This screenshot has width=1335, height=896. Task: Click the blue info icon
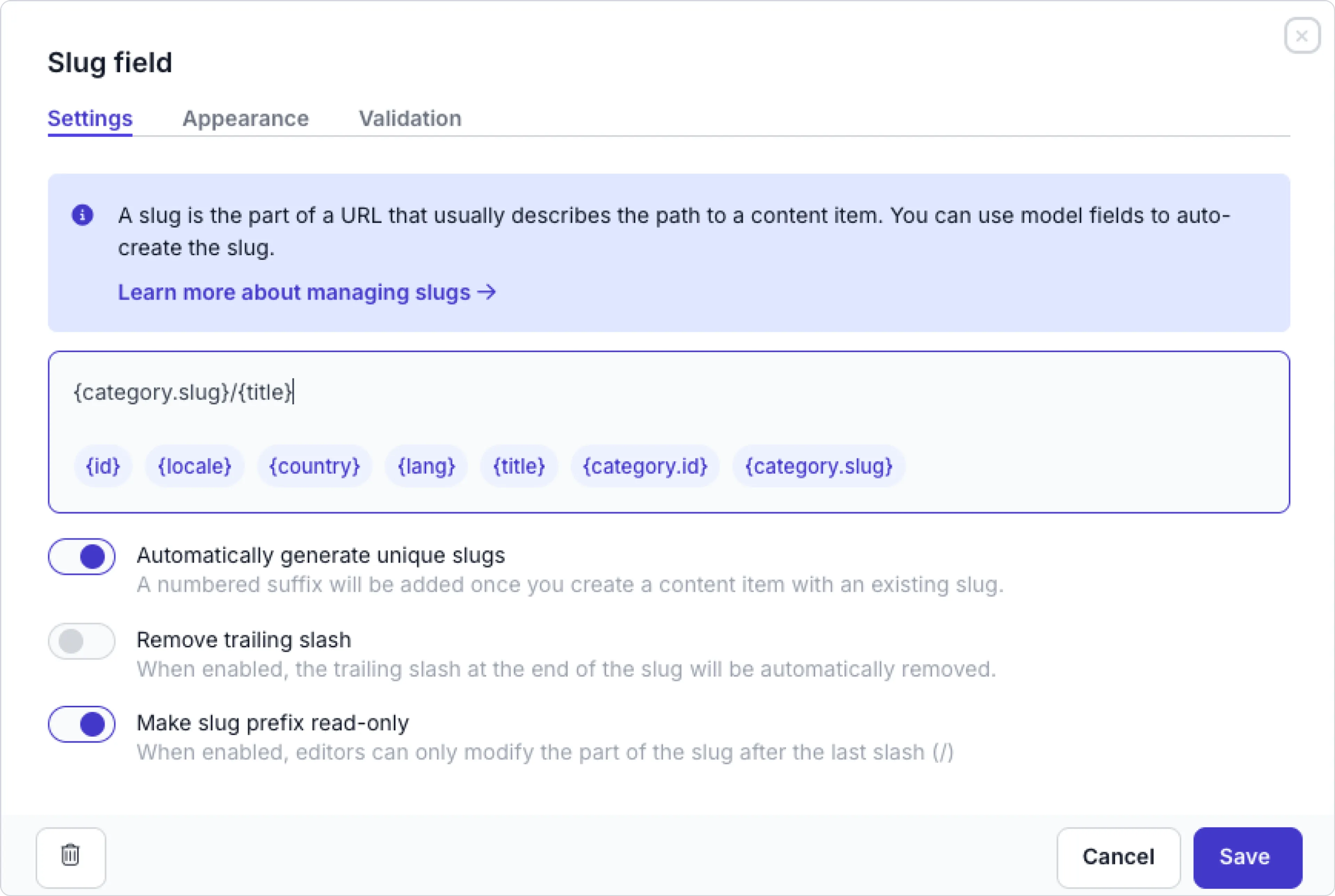82,216
